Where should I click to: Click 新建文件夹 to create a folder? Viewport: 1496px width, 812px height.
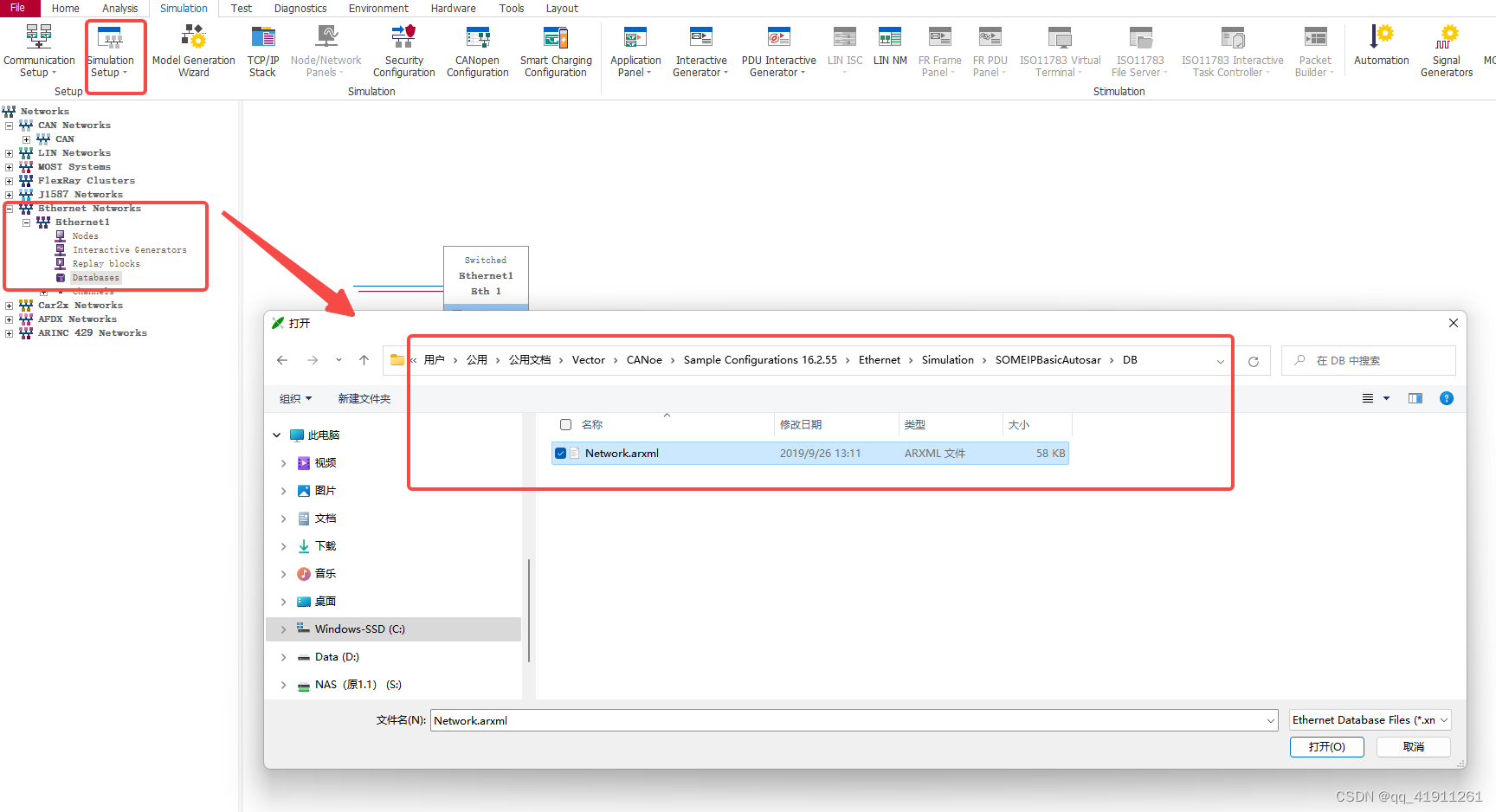coord(364,398)
